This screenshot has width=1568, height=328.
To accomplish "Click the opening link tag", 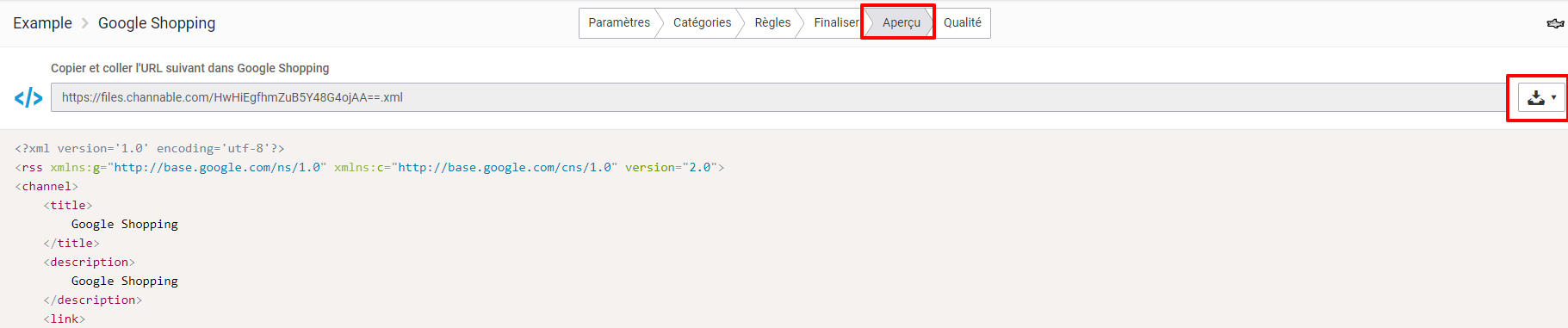I will 65,319.
